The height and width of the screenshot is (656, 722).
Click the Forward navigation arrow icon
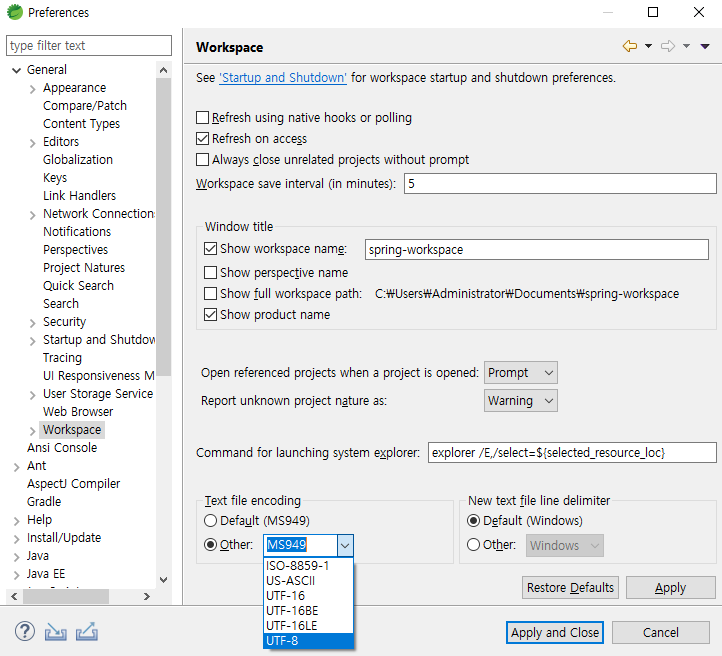coord(668,46)
